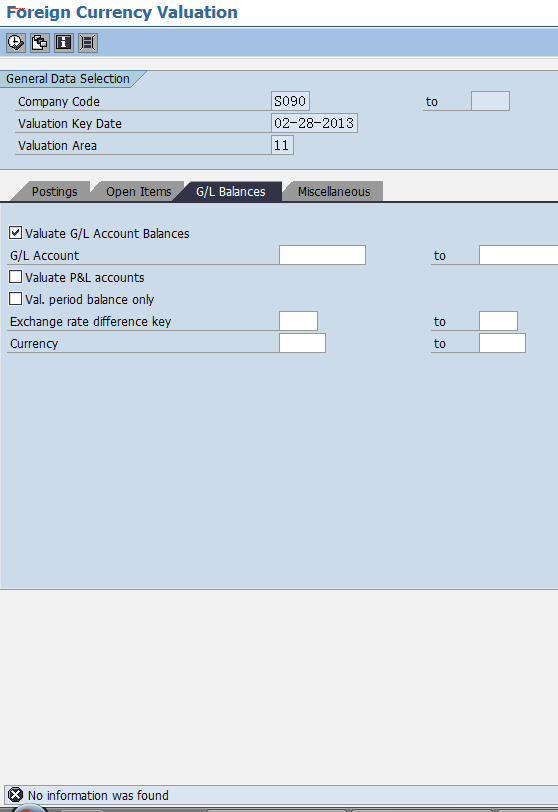Open the Open Items tab
558x812 pixels.
click(x=138, y=192)
